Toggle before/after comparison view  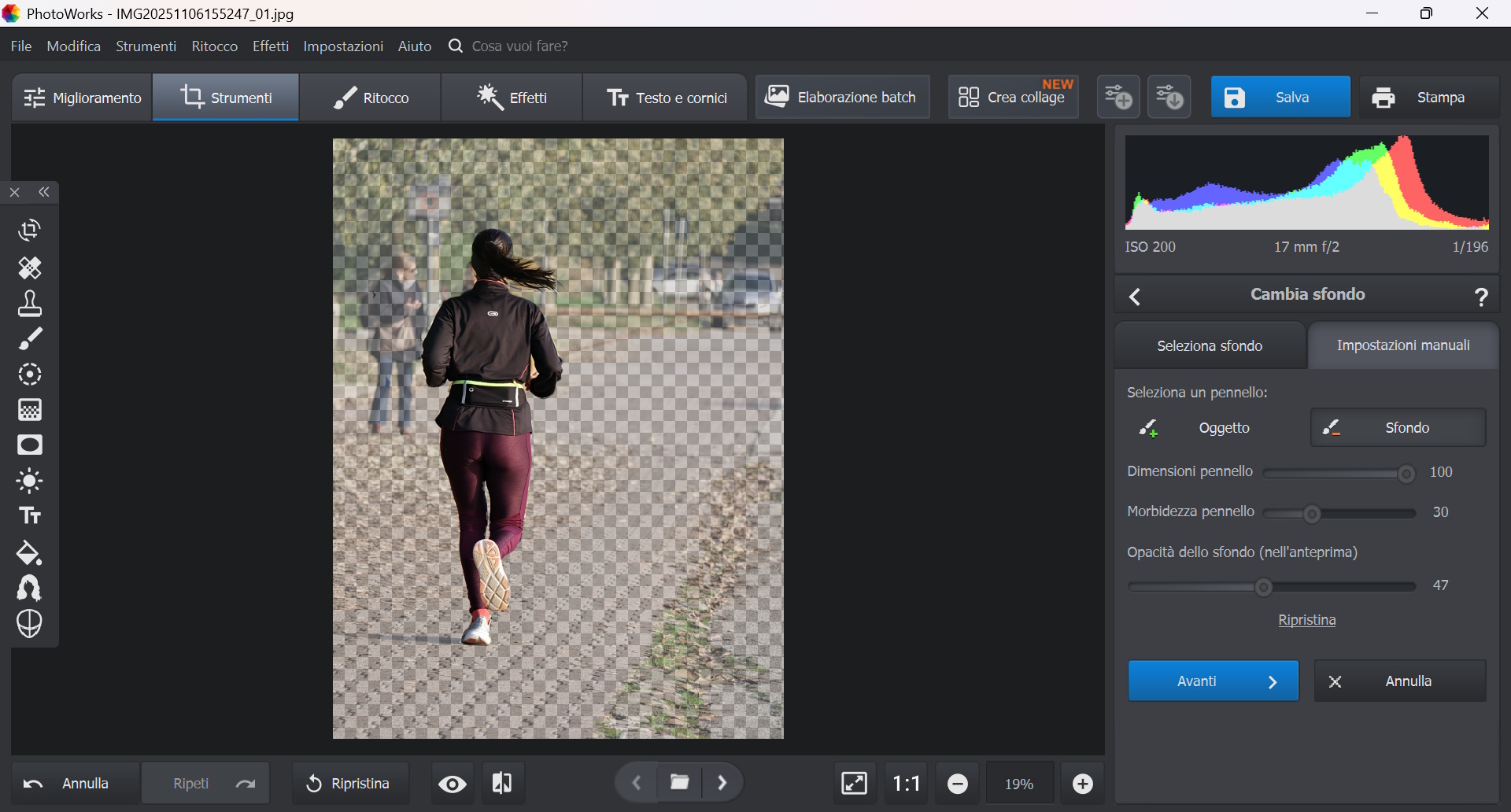[x=502, y=784]
